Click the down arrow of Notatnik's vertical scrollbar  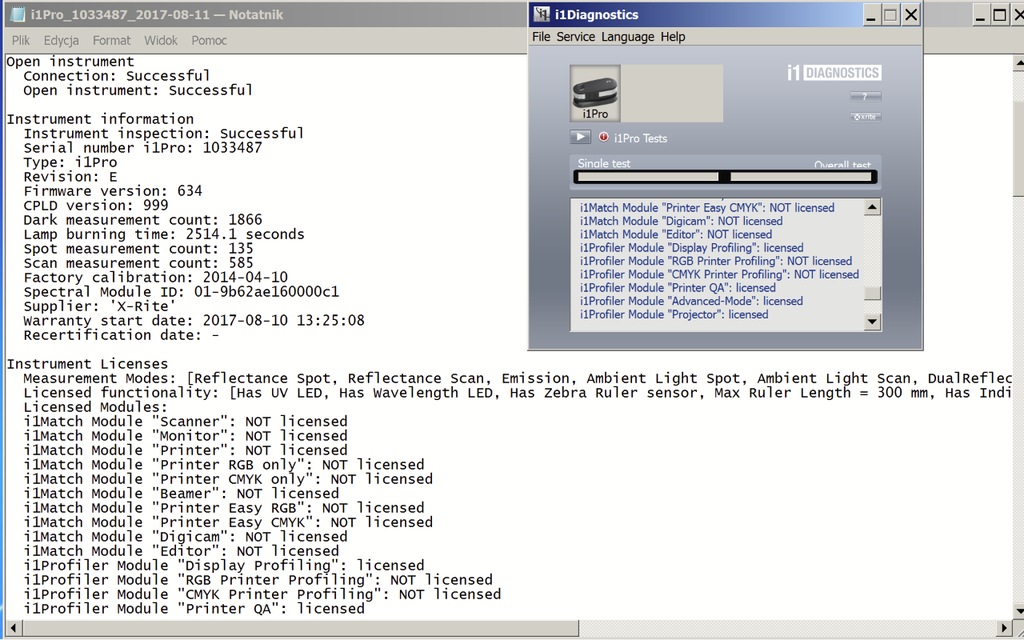pos(1018,612)
